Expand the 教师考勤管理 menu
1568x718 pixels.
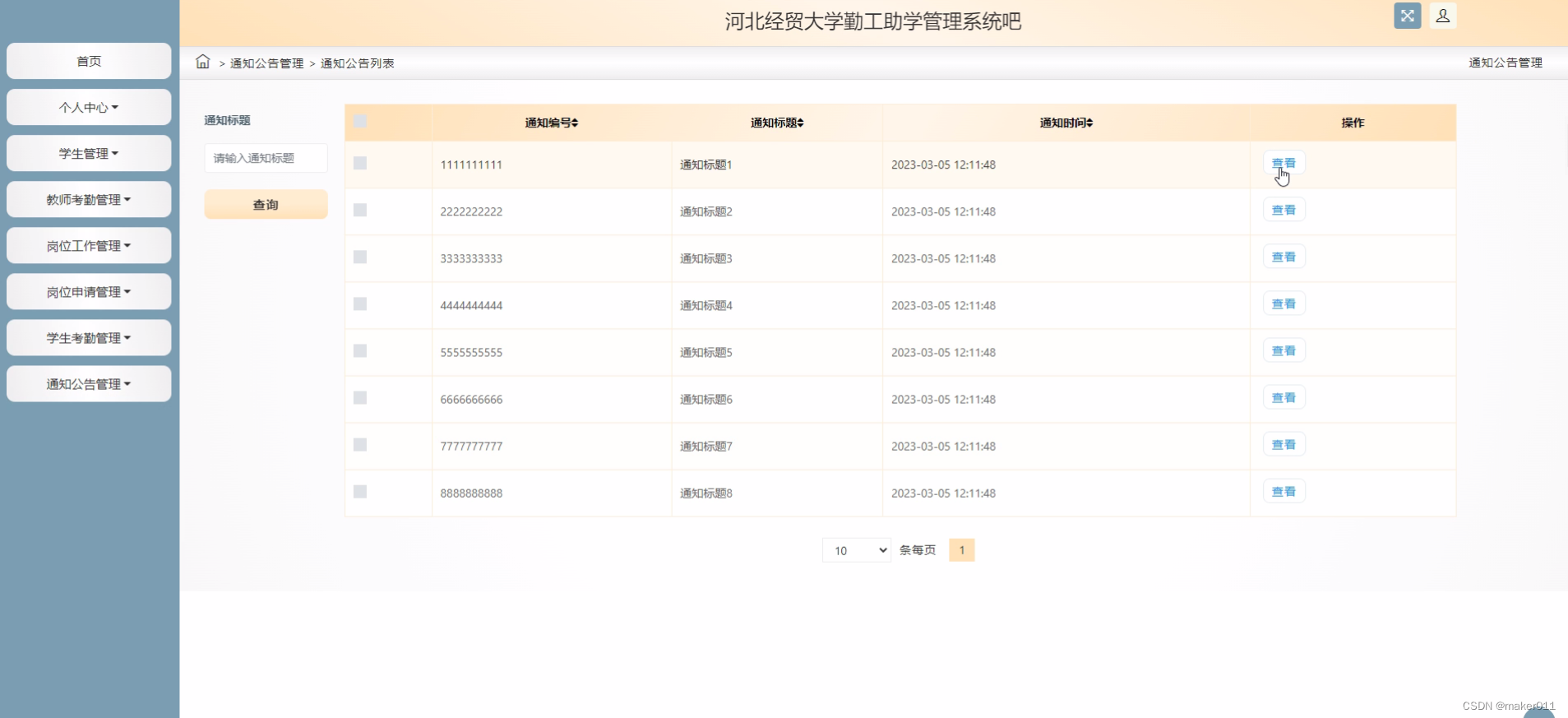(89, 199)
